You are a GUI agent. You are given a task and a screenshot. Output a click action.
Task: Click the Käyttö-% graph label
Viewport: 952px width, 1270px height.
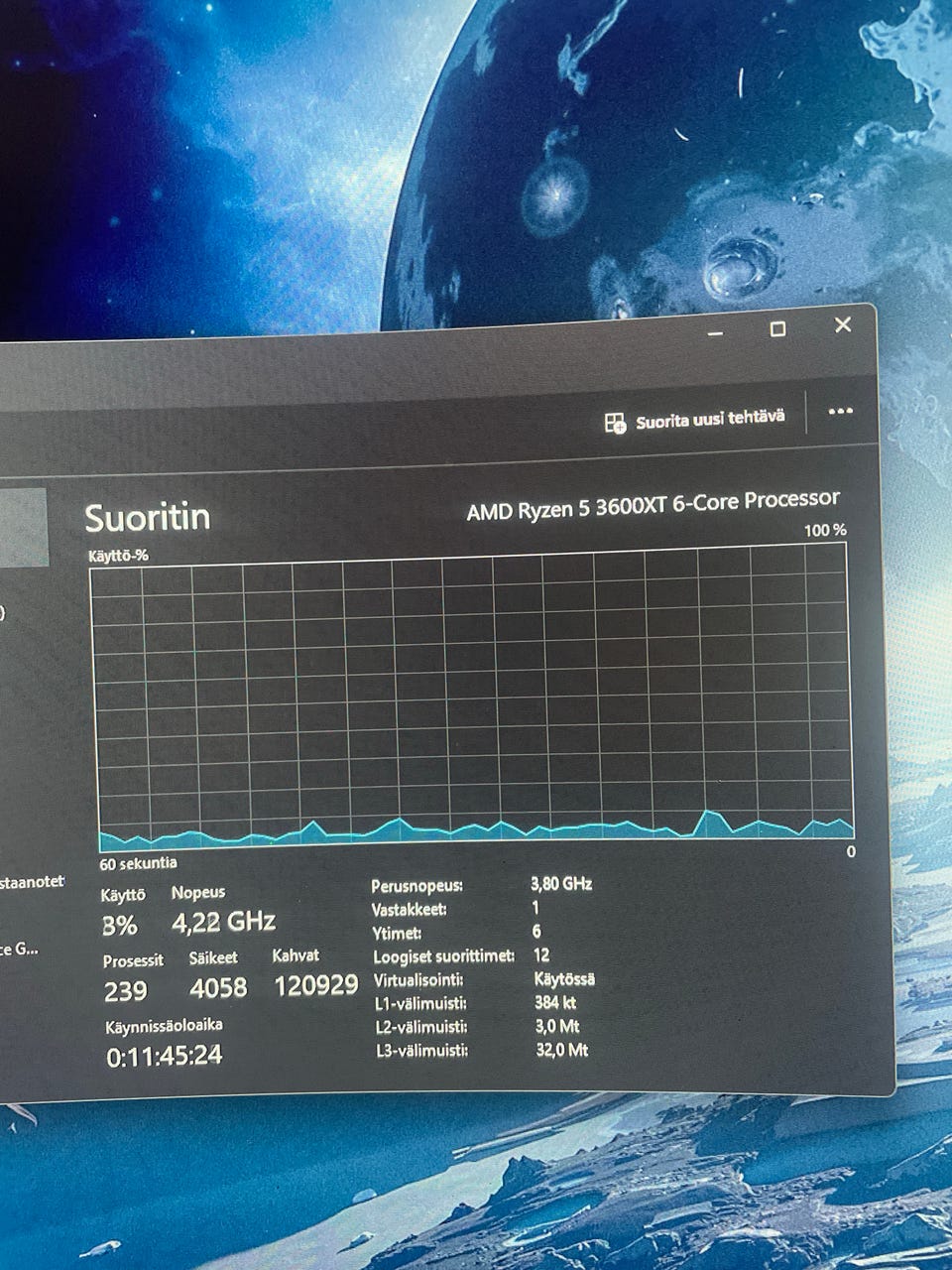click(x=118, y=556)
